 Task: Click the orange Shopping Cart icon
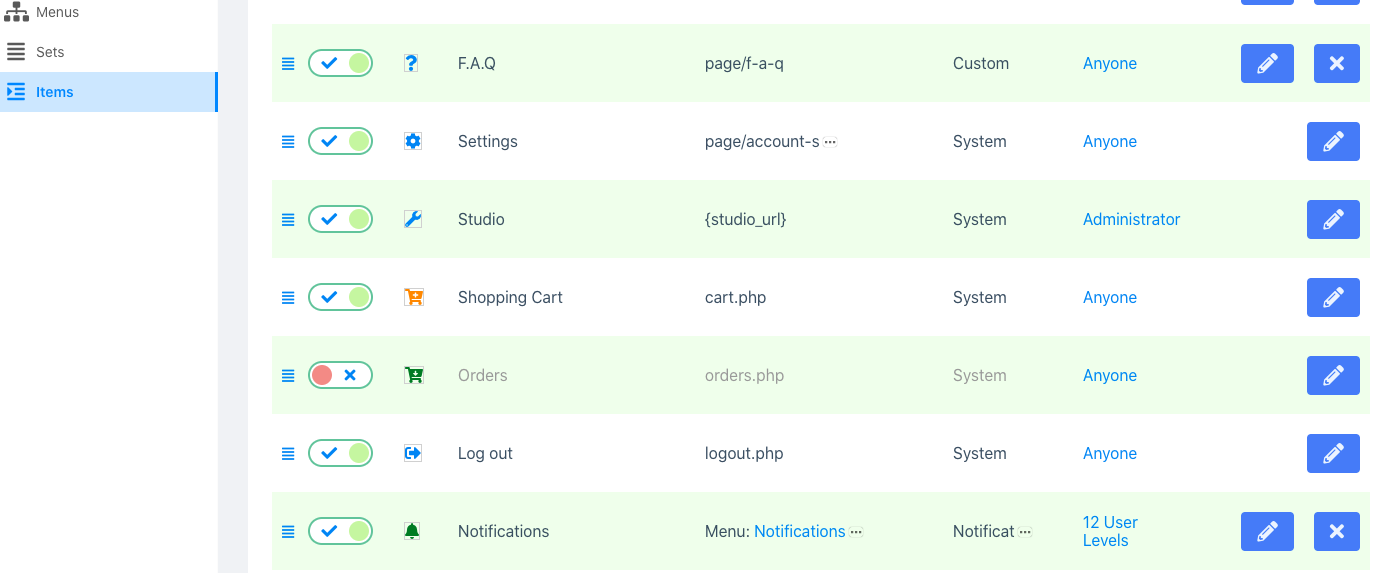(413, 297)
